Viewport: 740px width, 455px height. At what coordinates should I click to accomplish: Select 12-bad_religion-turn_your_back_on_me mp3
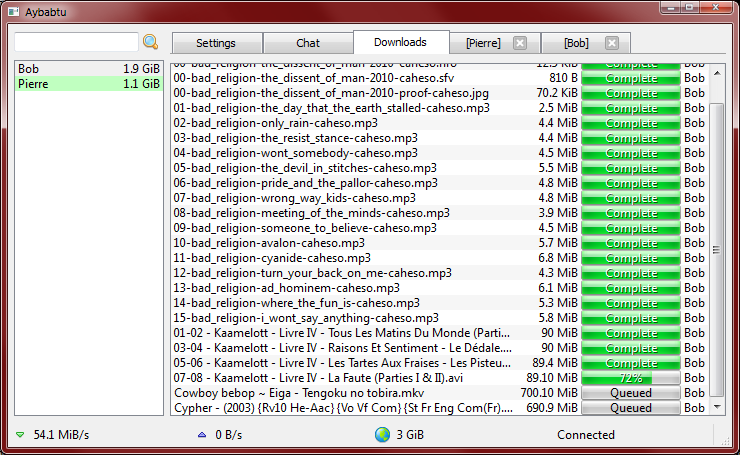point(439,273)
